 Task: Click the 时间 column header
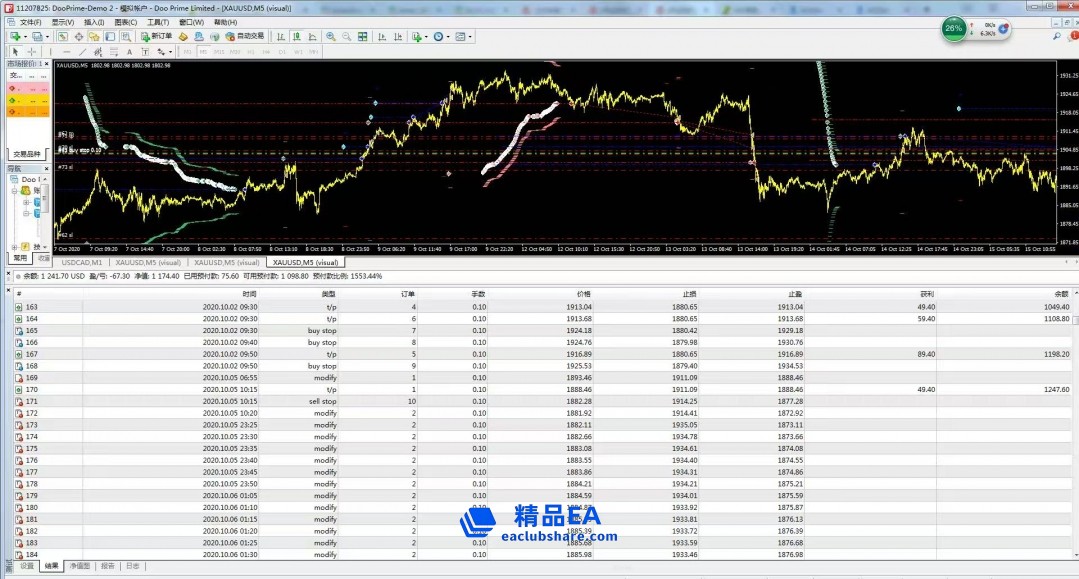click(x=249, y=294)
